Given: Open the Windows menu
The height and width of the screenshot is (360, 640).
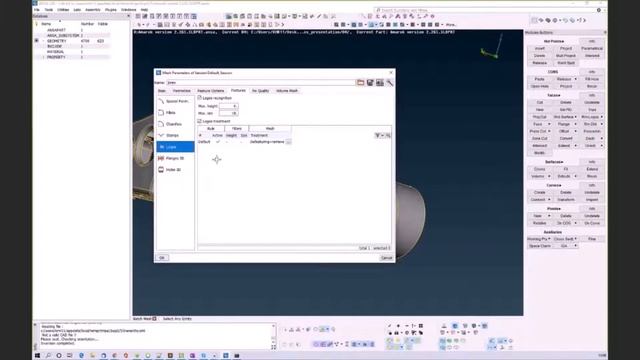Looking at the screenshot, I should 129,9.
